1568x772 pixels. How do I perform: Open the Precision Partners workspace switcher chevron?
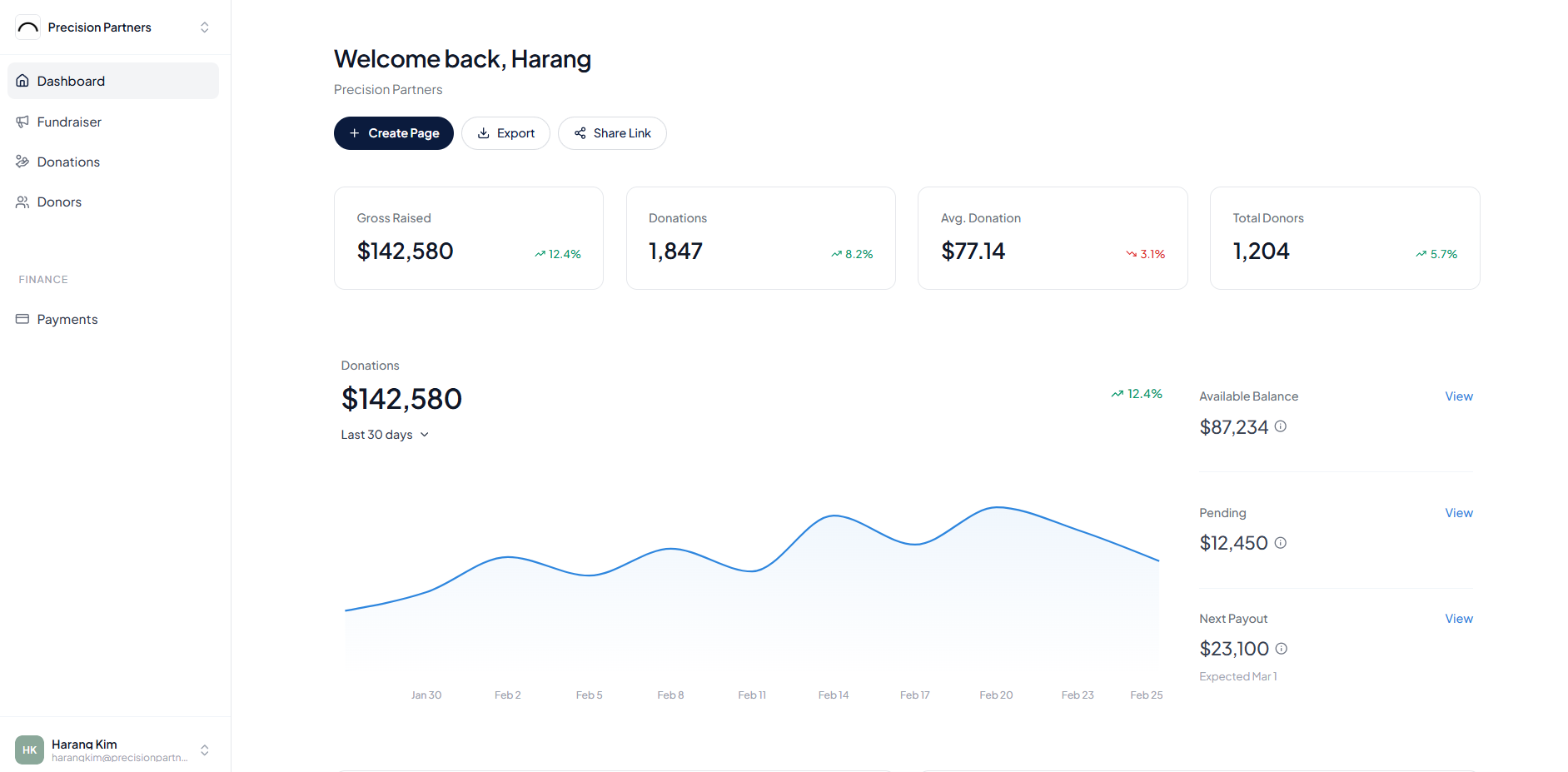pyautogui.click(x=204, y=27)
